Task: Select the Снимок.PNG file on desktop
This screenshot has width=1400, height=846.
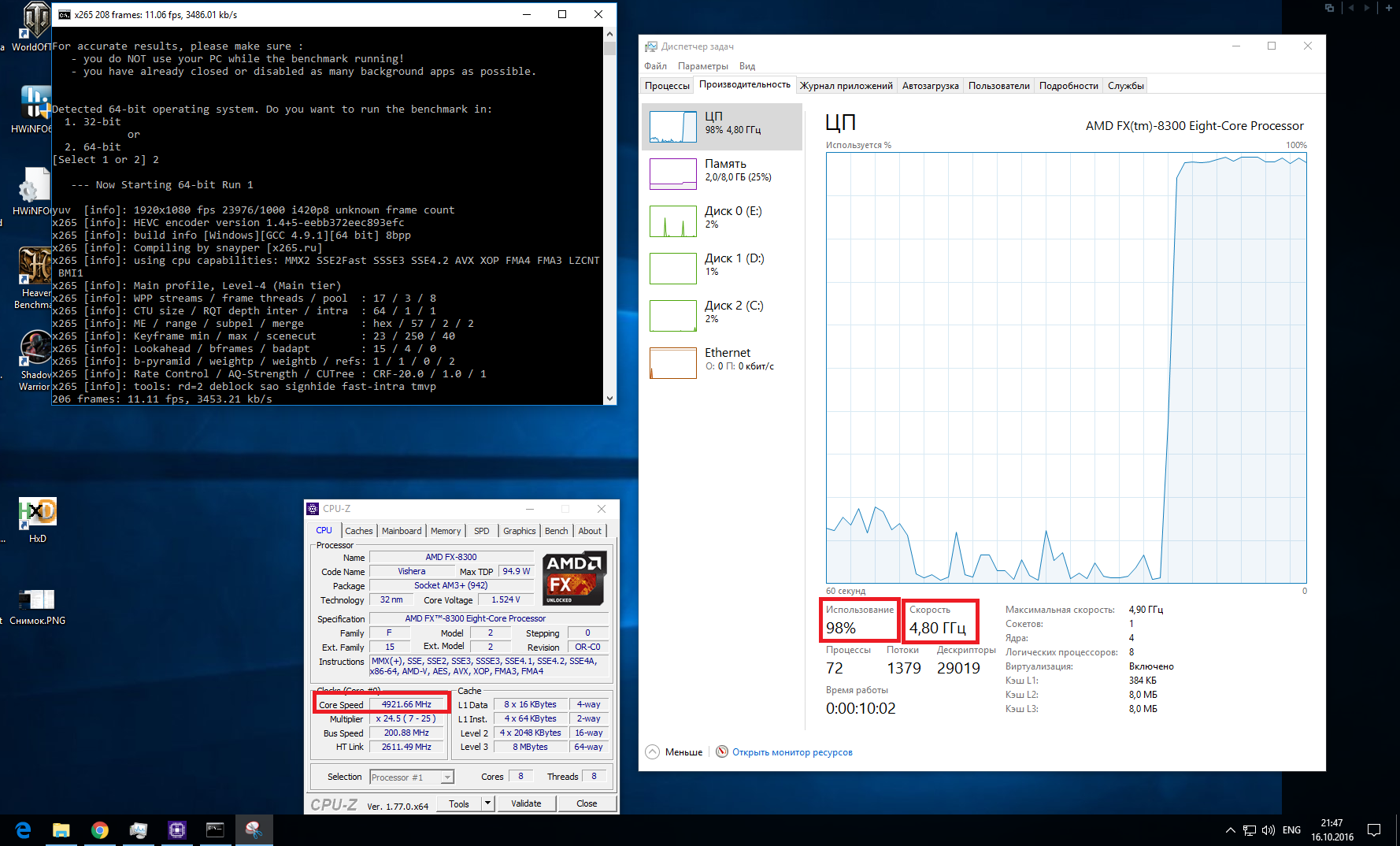Action: click(x=37, y=607)
